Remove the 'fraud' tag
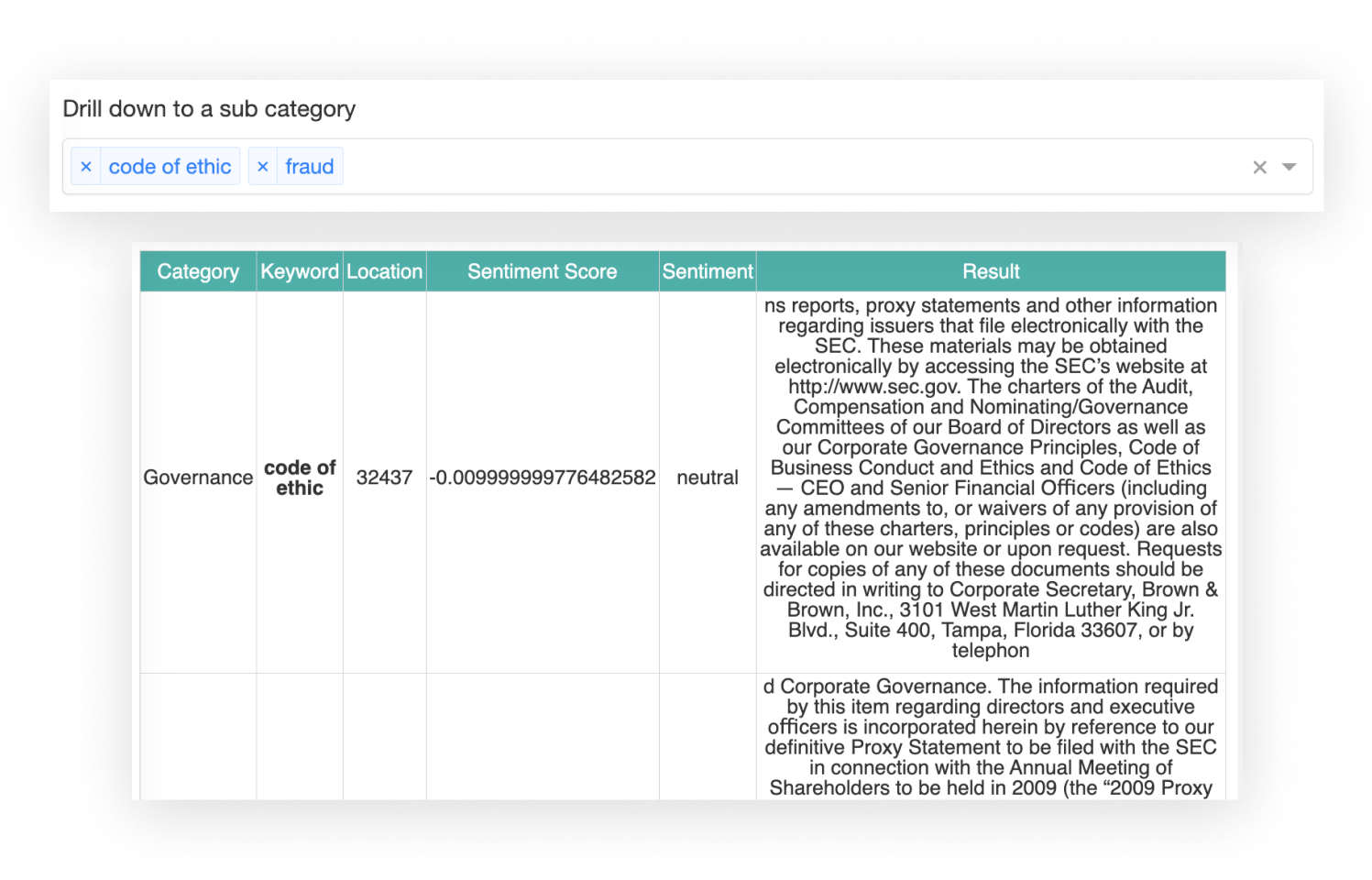 [263, 167]
